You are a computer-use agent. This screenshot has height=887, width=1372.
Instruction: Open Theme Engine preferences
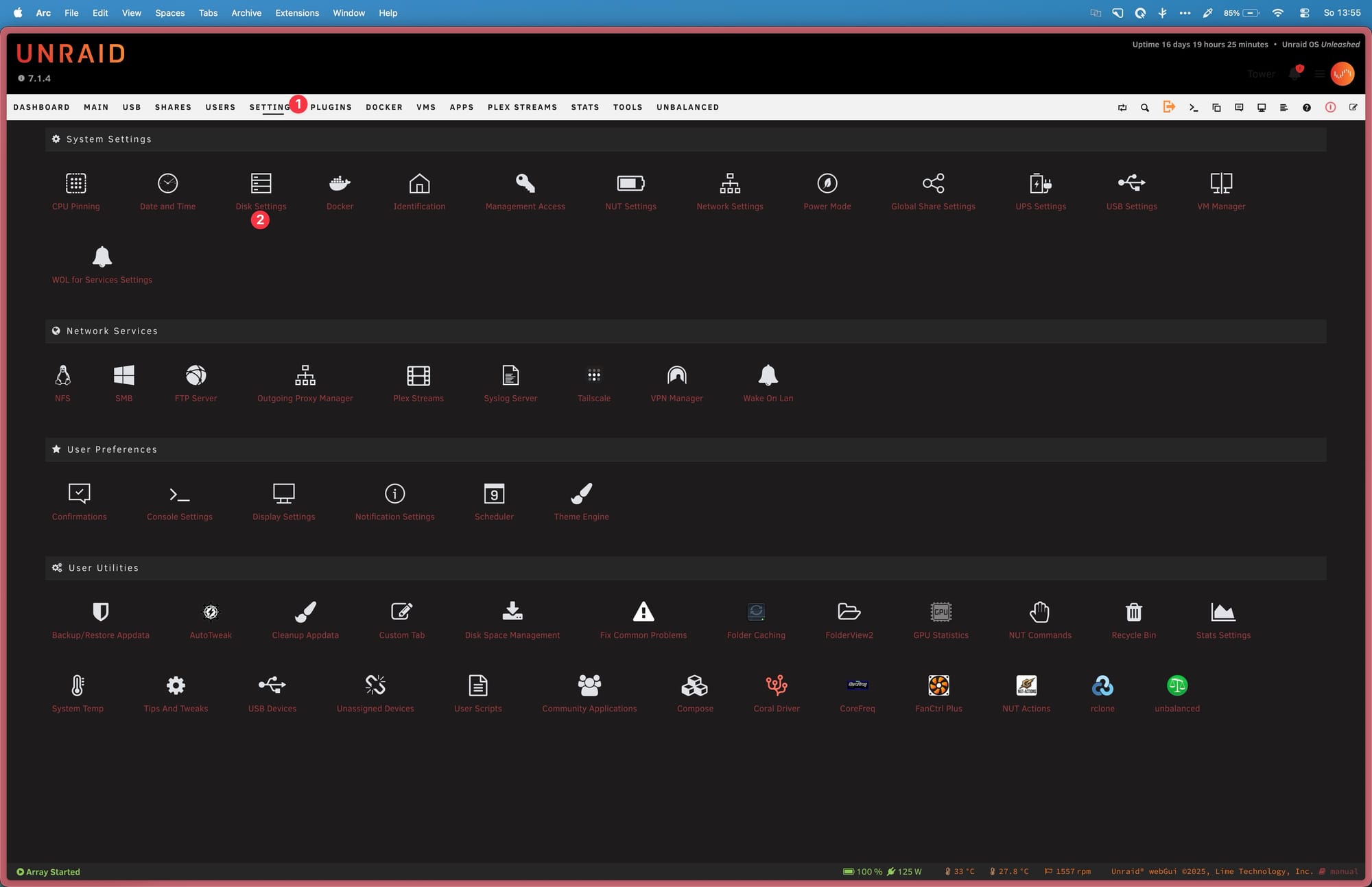pyautogui.click(x=581, y=494)
